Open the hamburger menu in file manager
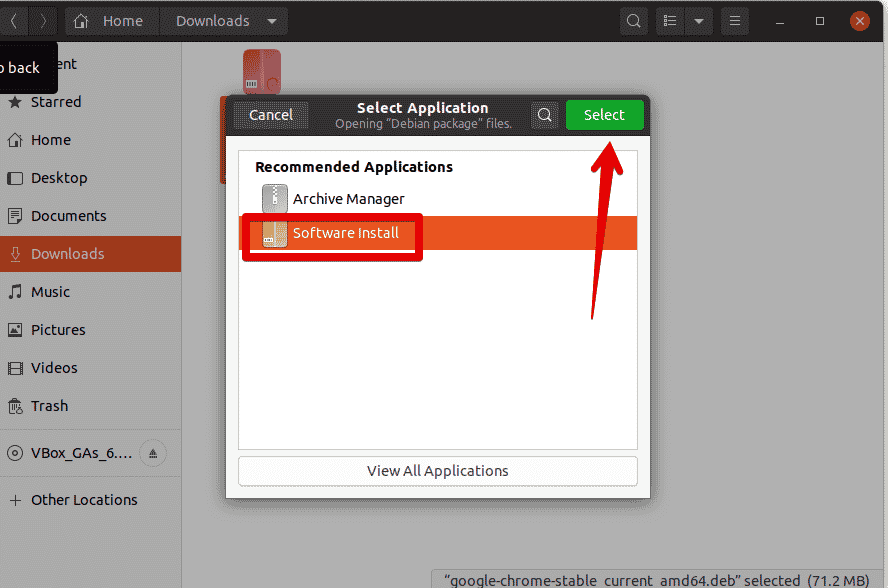This screenshot has height=588, width=888. click(735, 21)
